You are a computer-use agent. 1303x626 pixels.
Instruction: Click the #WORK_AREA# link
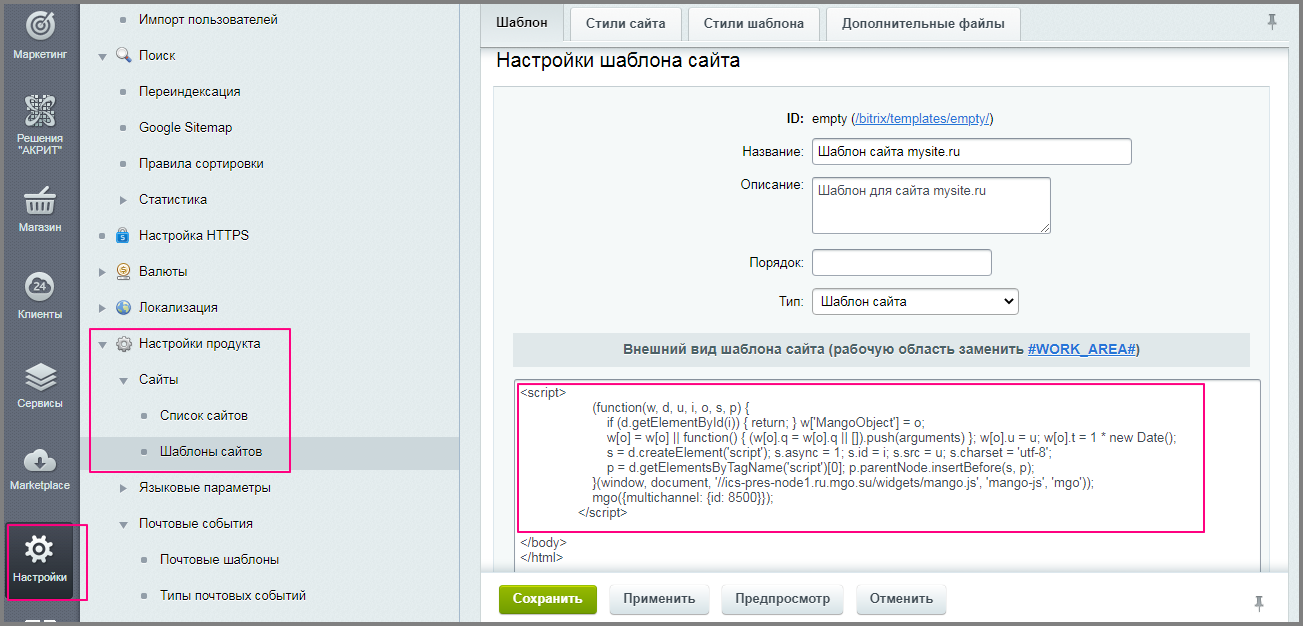coord(1081,350)
